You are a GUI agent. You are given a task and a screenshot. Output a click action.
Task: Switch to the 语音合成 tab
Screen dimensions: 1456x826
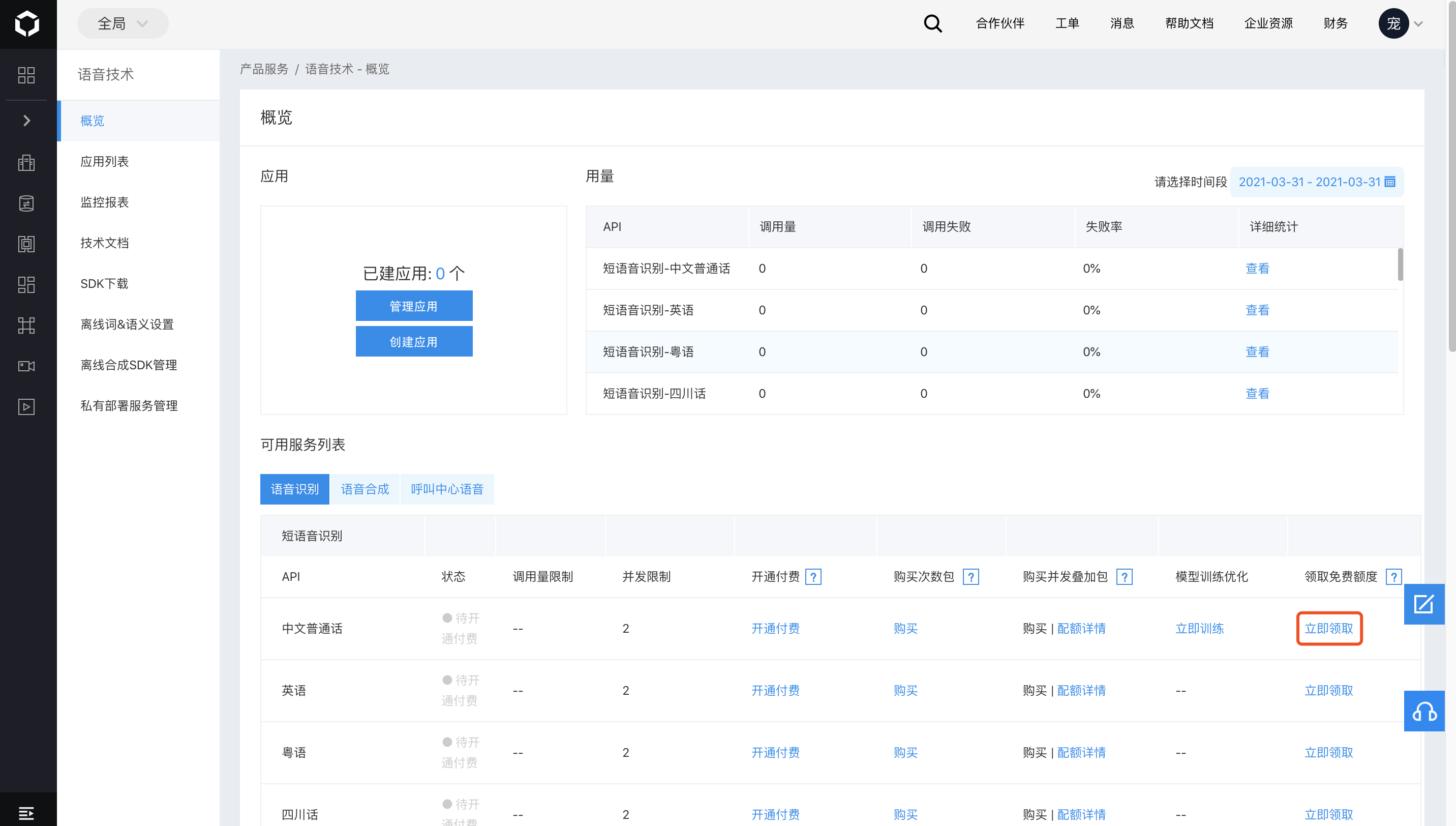tap(365, 489)
